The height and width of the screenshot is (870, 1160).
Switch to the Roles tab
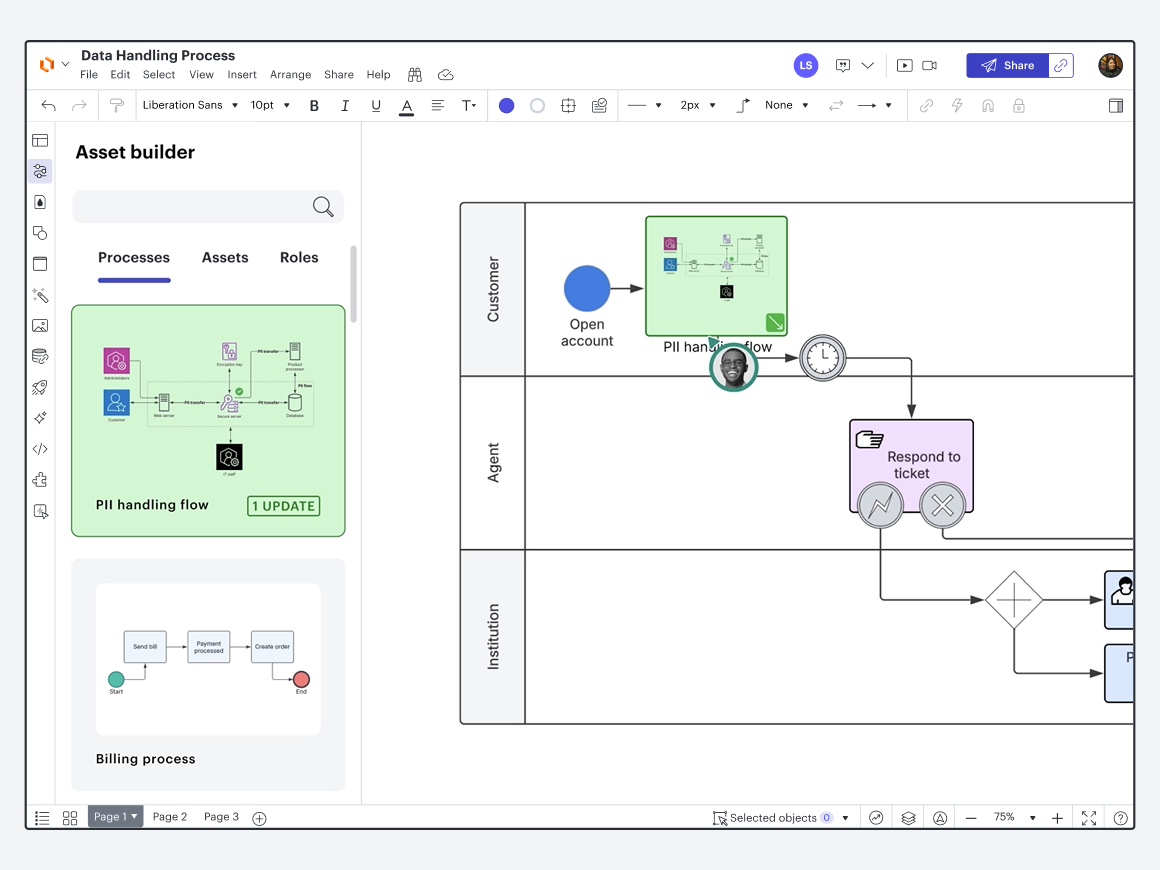pos(299,257)
